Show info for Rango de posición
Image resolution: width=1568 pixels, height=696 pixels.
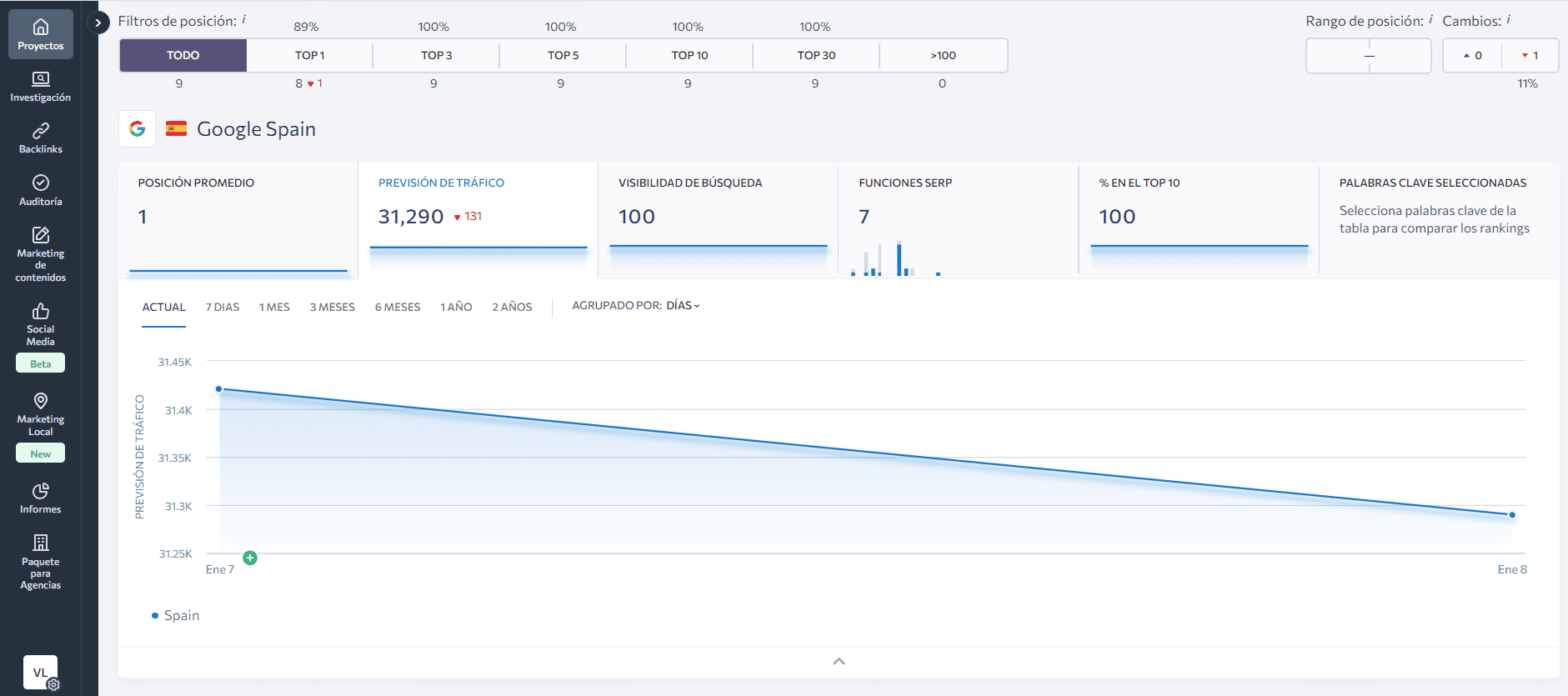pos(1430,19)
